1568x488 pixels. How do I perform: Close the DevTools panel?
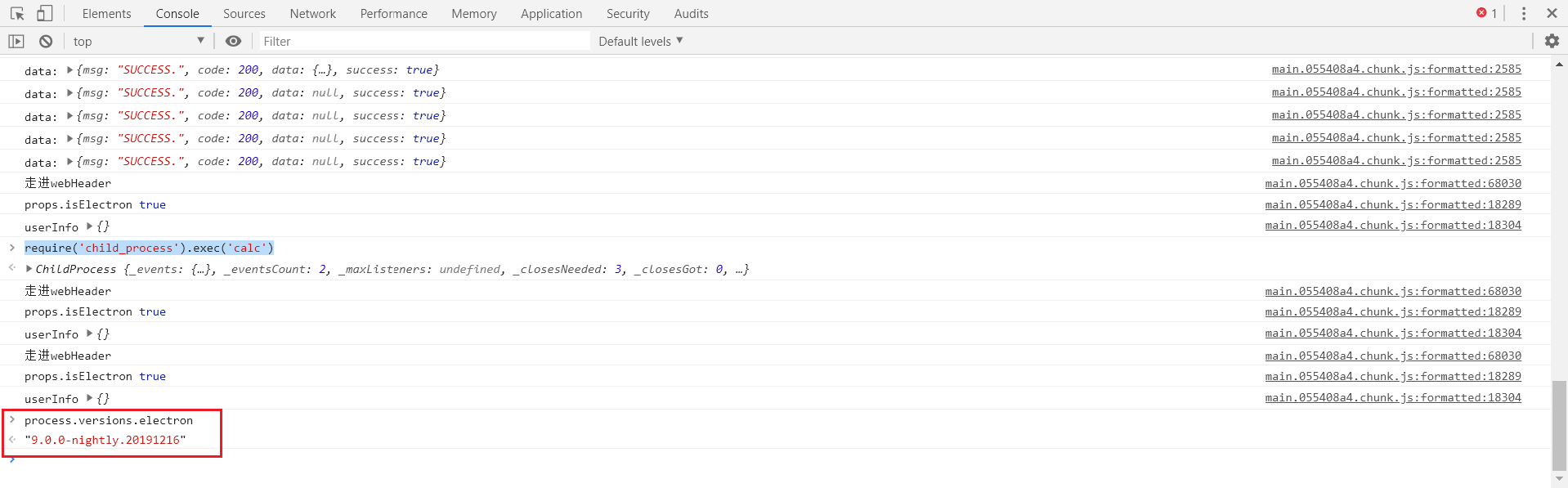1552,13
